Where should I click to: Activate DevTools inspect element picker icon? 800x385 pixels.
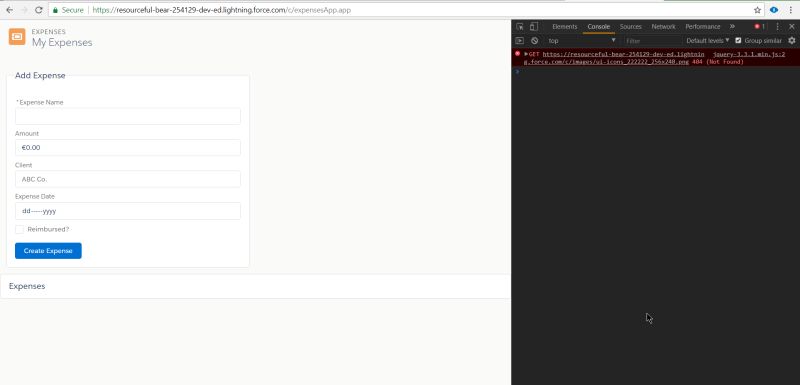[520, 27]
